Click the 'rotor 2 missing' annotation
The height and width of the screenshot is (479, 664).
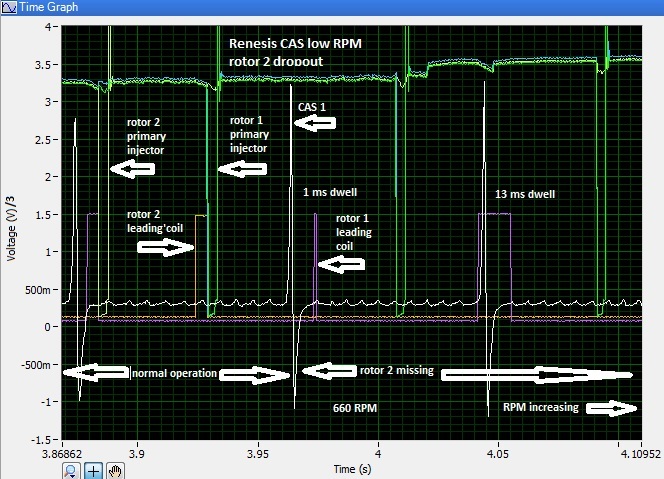[395, 371]
